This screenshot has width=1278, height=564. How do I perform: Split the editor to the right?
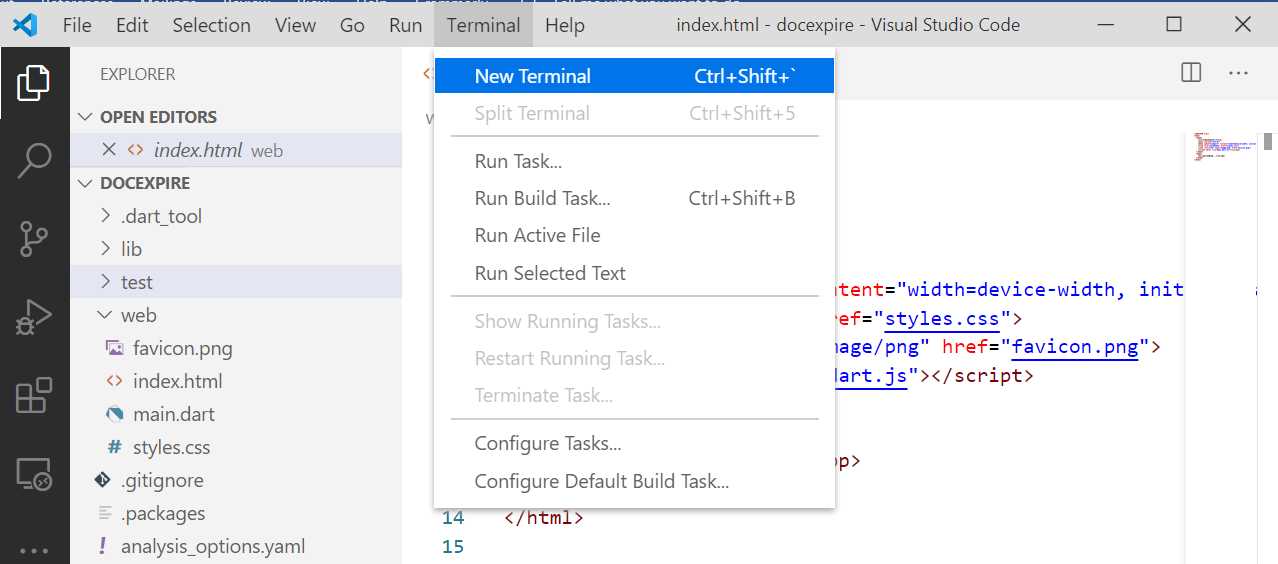(x=1191, y=72)
